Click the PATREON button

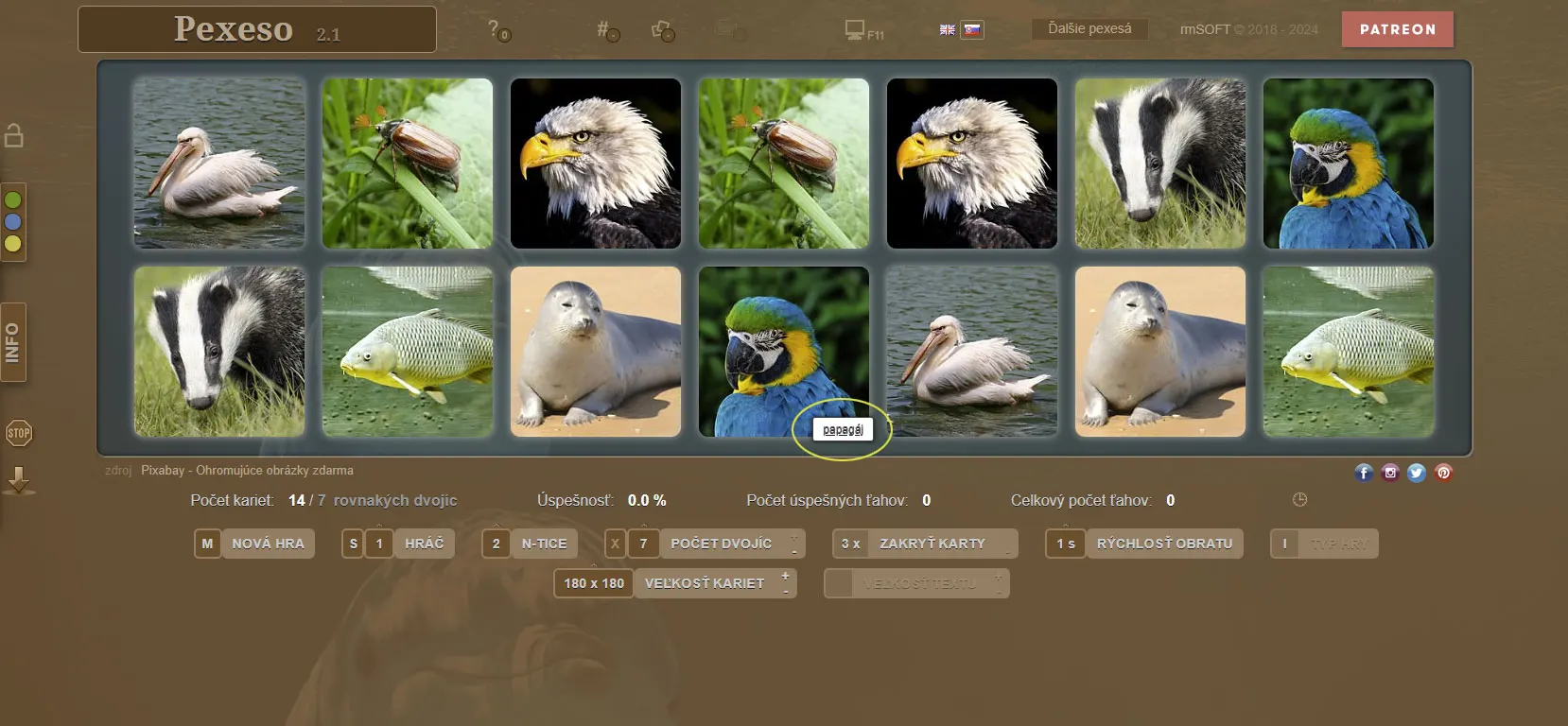[x=1397, y=29]
